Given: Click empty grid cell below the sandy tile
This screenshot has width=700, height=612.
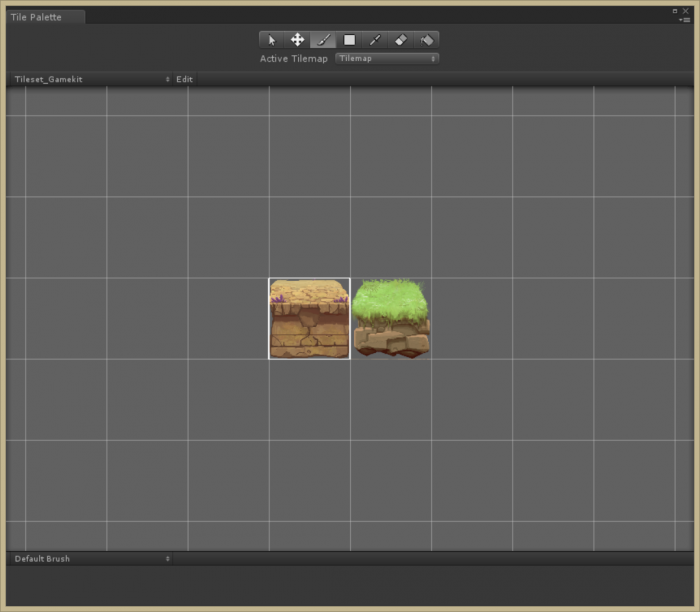Looking at the screenshot, I should click(309, 399).
